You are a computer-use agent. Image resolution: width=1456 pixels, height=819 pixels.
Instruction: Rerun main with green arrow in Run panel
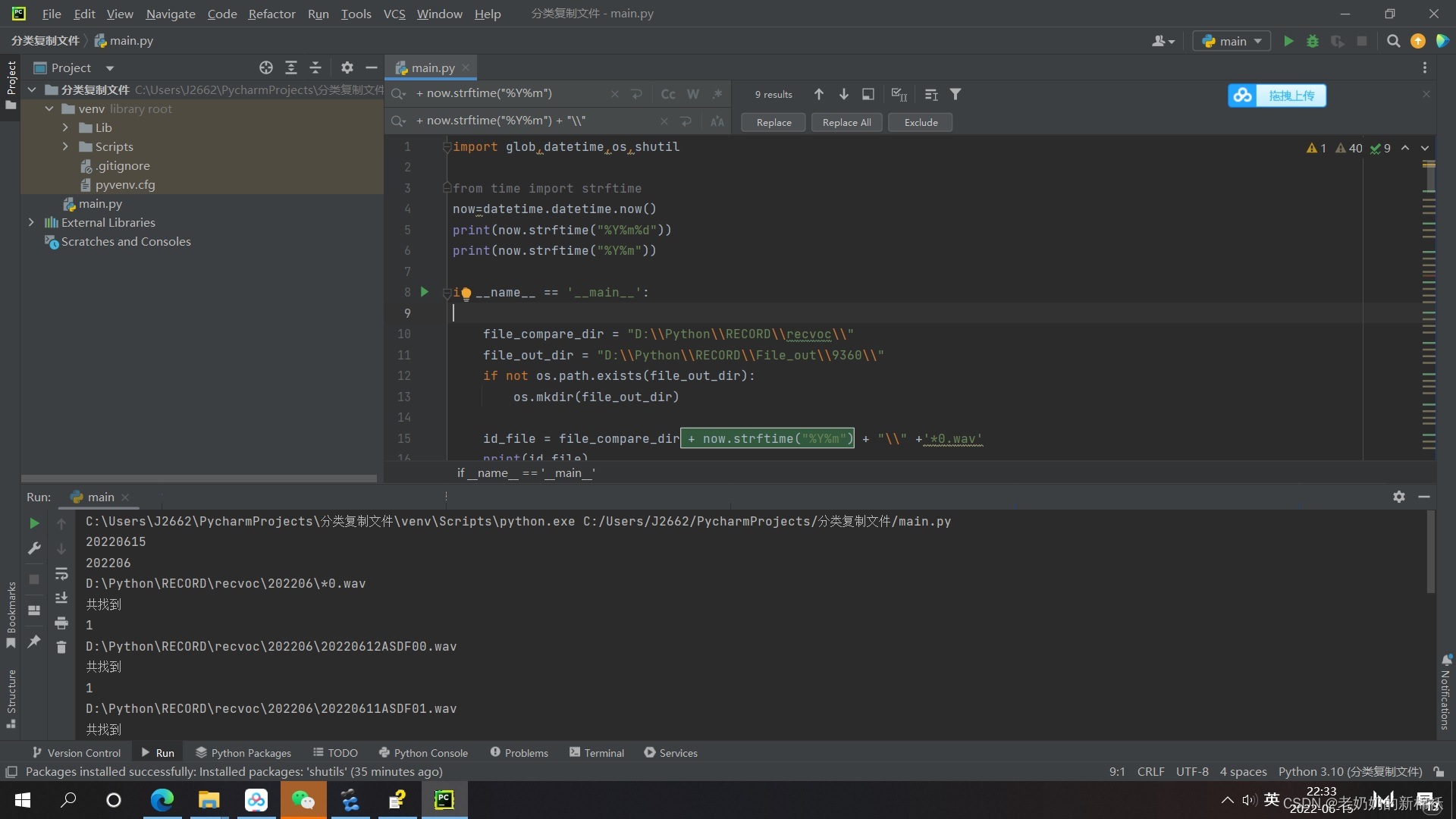tap(34, 523)
